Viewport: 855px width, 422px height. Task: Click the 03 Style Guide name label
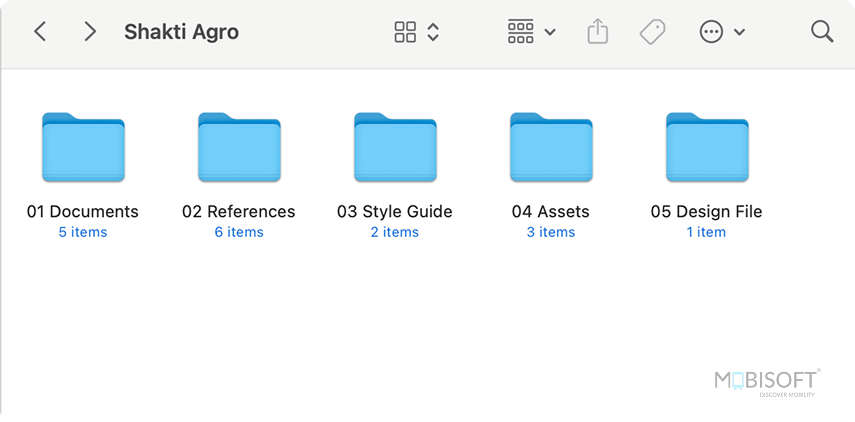395,211
